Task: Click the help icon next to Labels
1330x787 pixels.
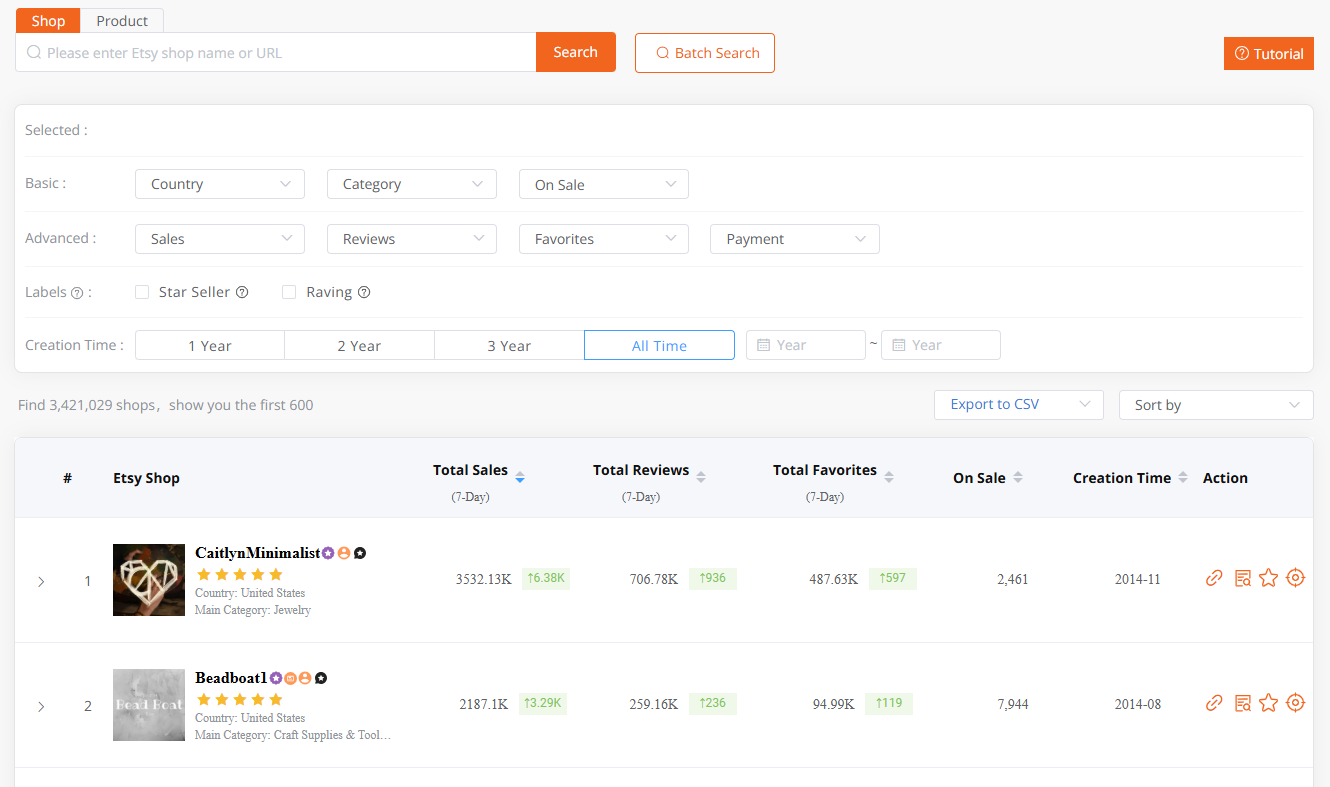Action: click(77, 293)
